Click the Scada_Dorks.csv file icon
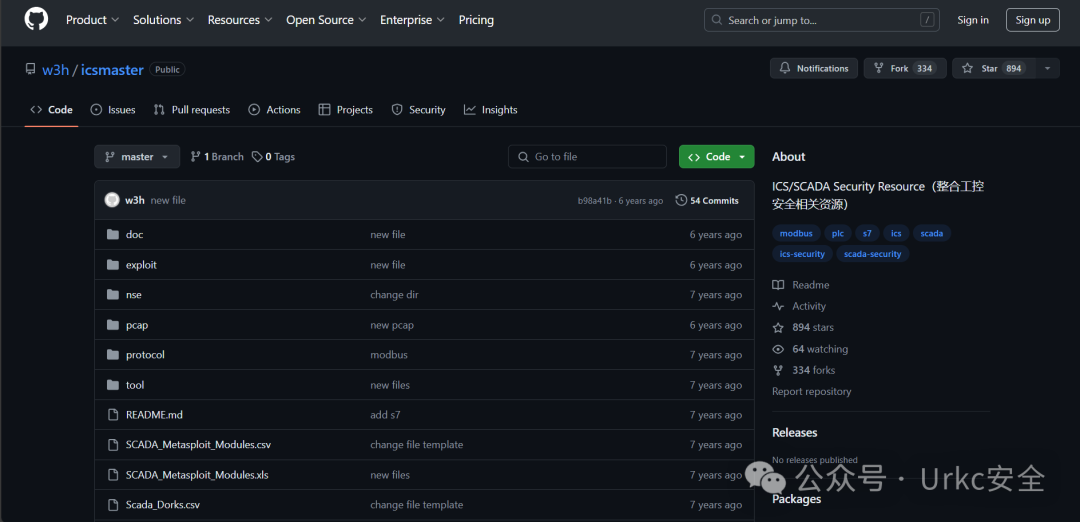 pos(113,505)
